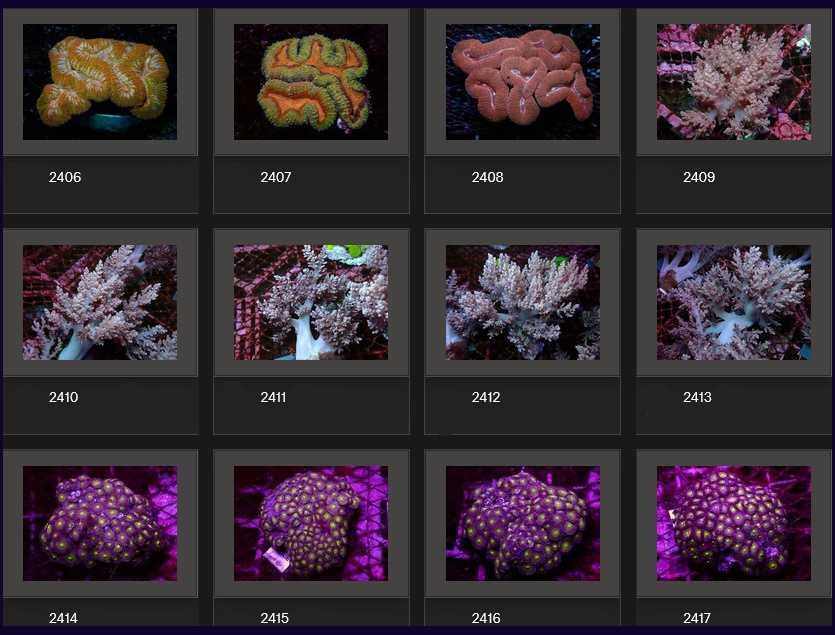Select the label text 2407
835x635 pixels.
click(276, 177)
